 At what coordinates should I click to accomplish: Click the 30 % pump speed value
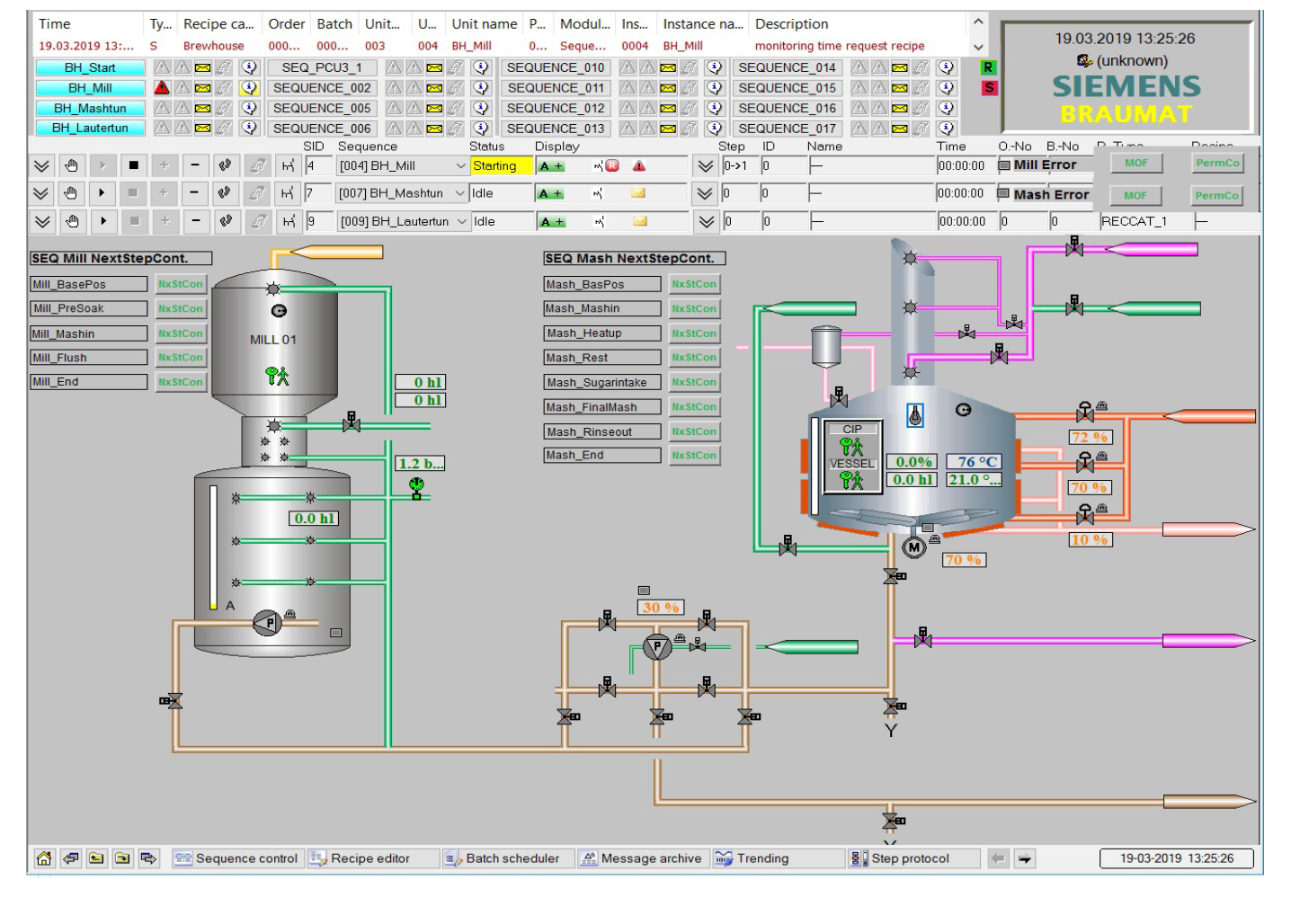[661, 608]
